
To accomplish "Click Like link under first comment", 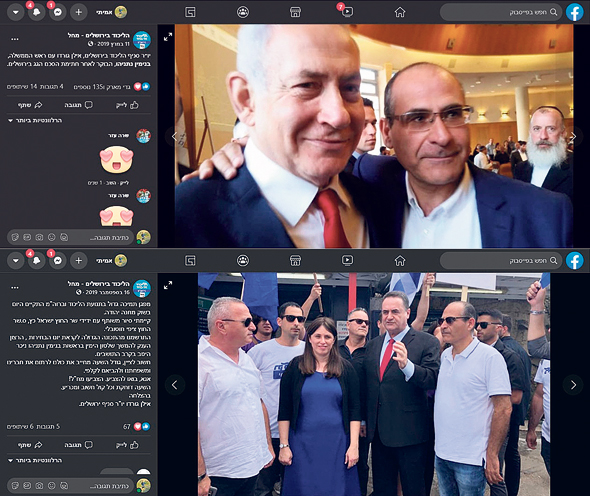I will [124, 183].
